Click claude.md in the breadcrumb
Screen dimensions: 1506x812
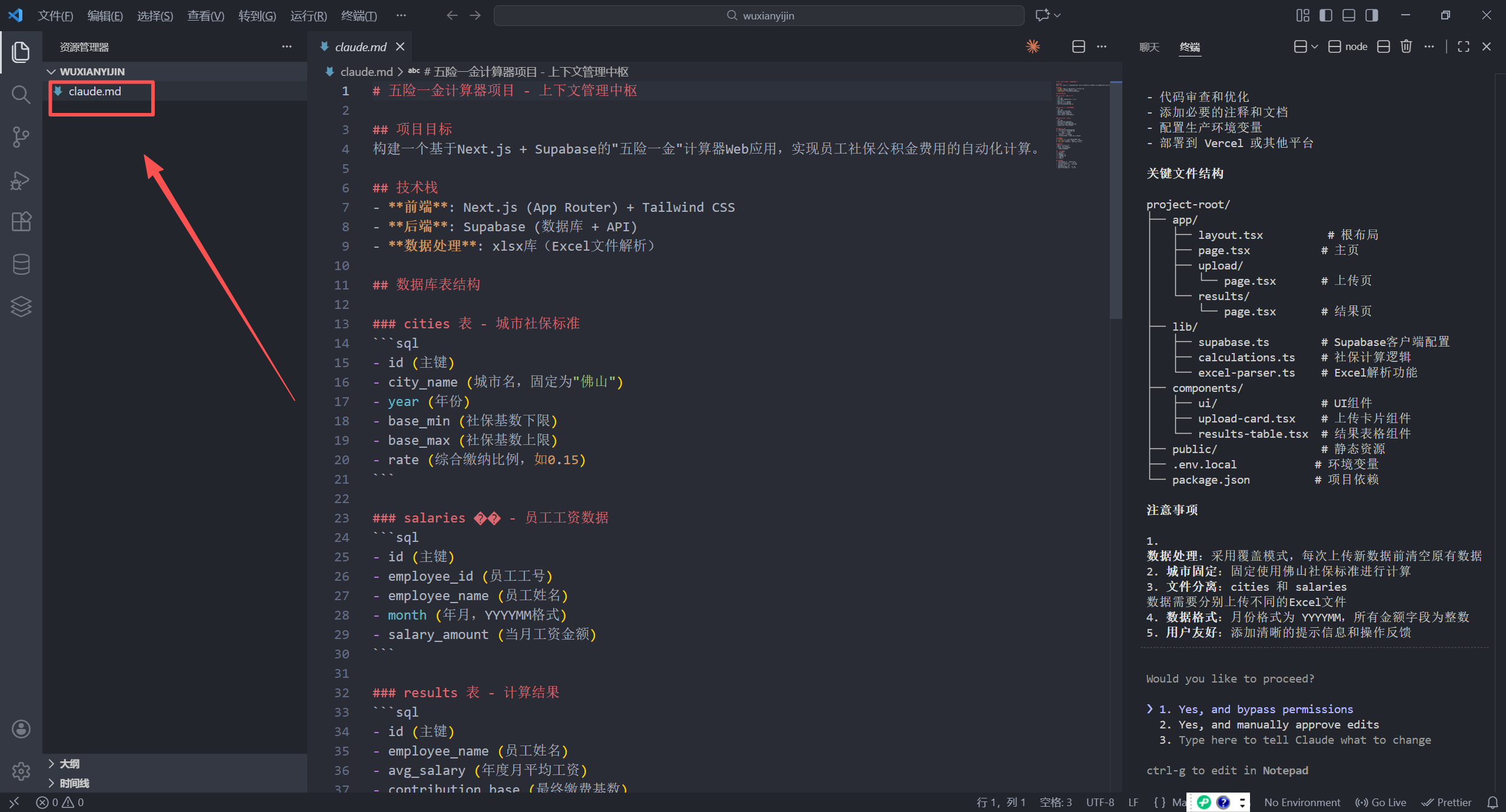(x=365, y=72)
